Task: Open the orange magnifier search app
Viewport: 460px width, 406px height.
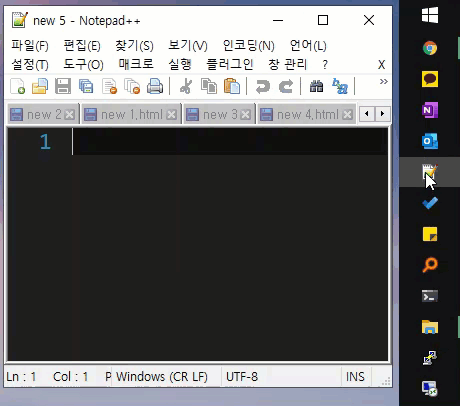Action: click(430, 265)
